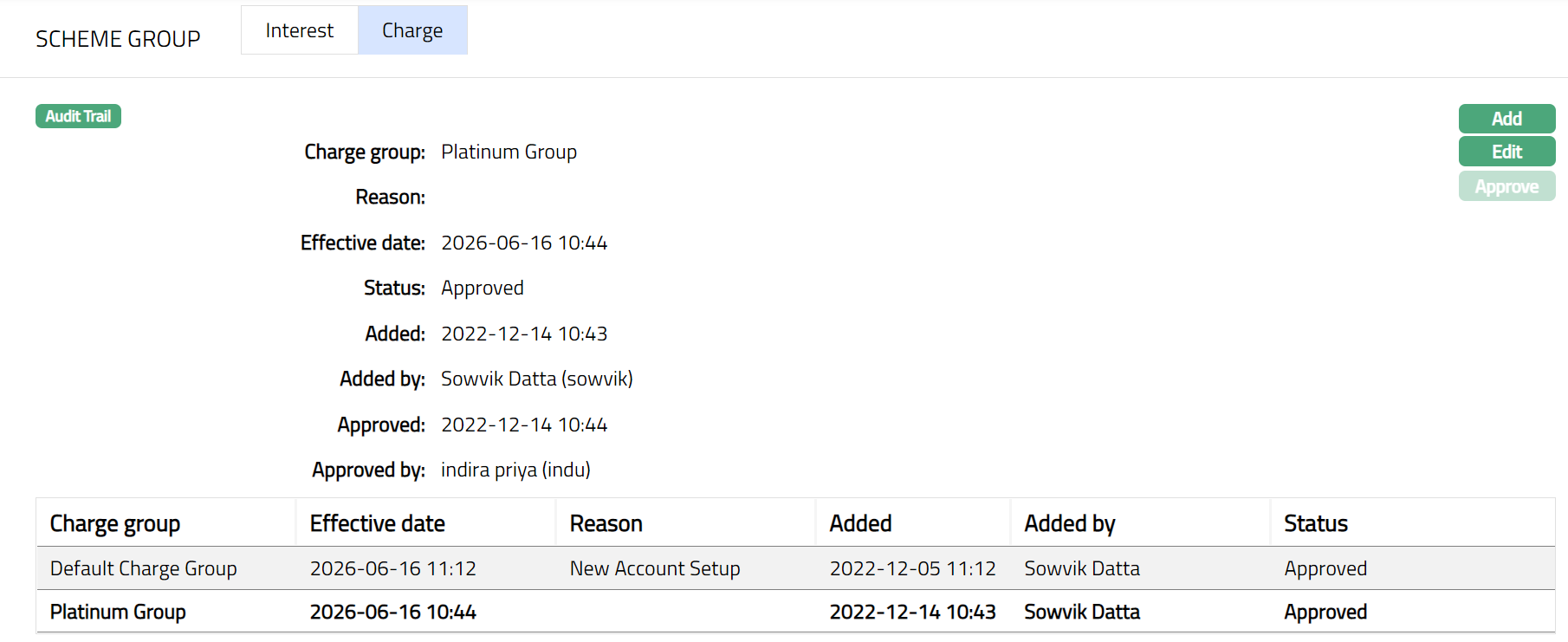
Task: Open the Audit Trail
Action: (x=78, y=116)
